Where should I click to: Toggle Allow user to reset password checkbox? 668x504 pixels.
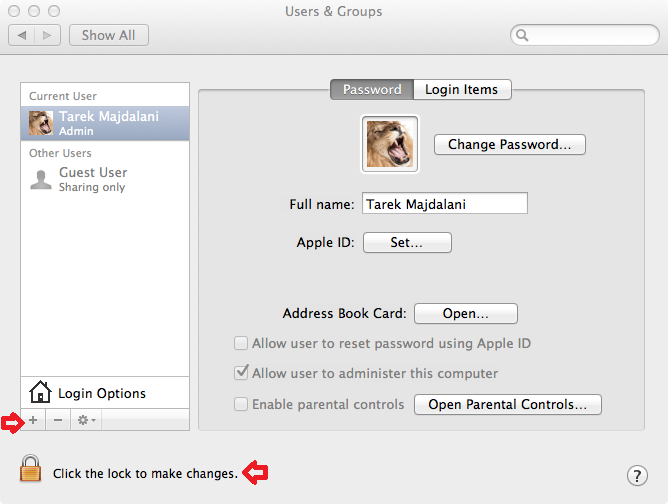point(241,343)
